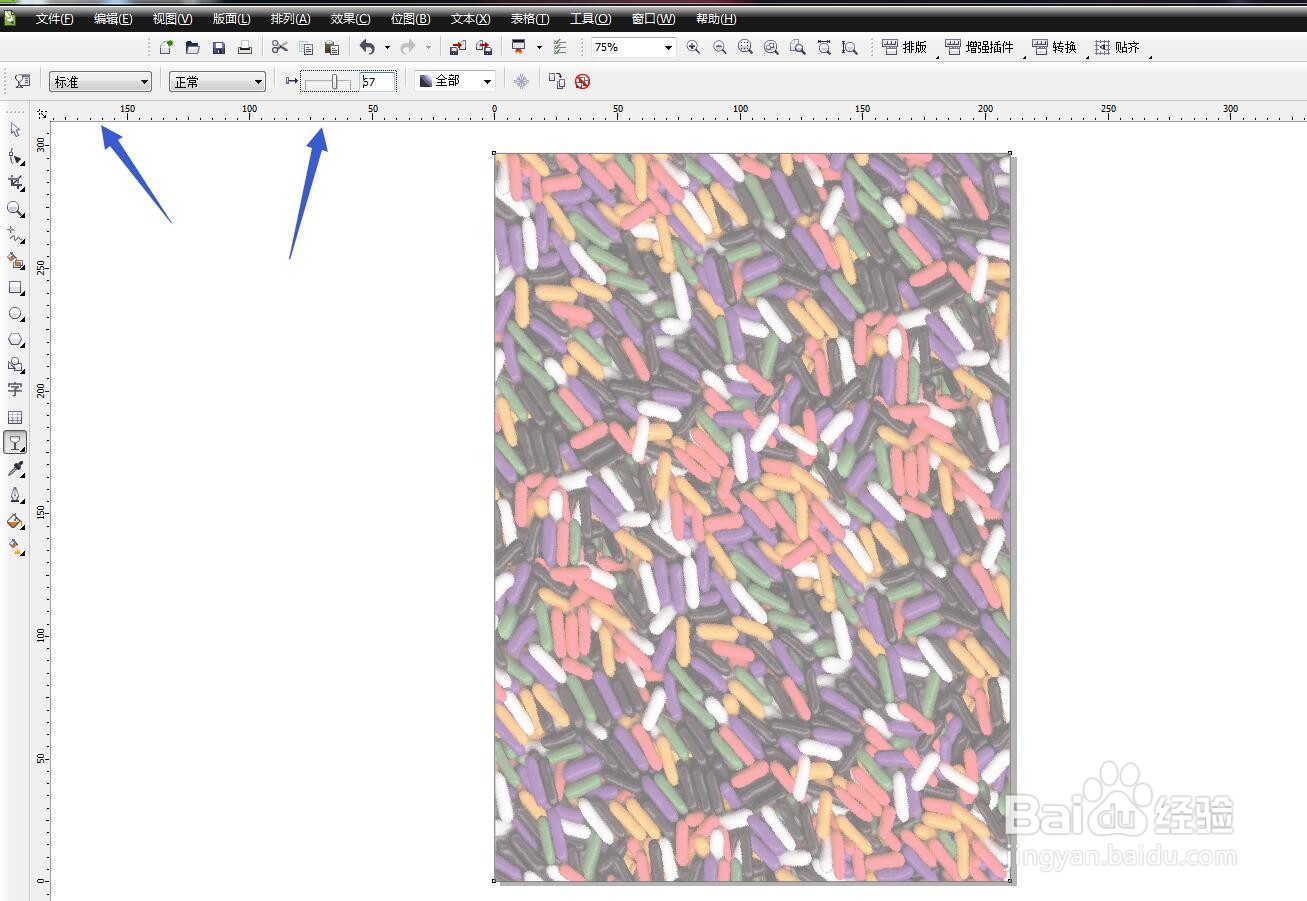This screenshot has height=901, width=1307.
Task: Save the document
Action: click(218, 47)
